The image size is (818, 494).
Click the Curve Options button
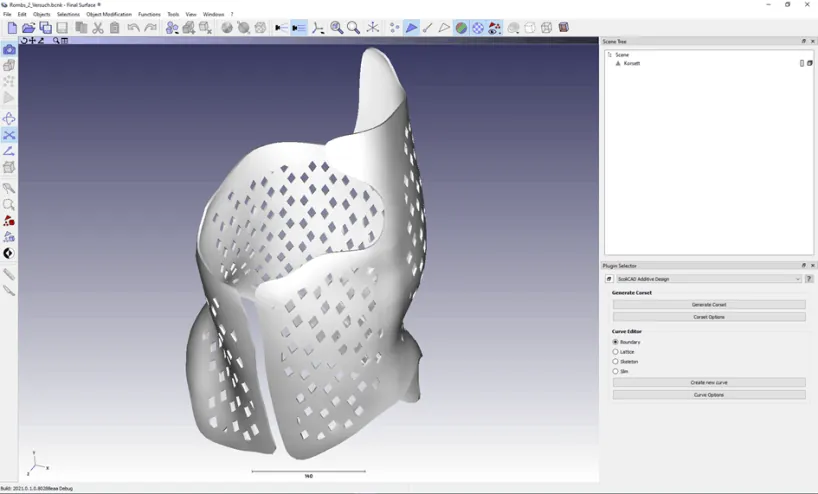pyautogui.click(x=709, y=395)
